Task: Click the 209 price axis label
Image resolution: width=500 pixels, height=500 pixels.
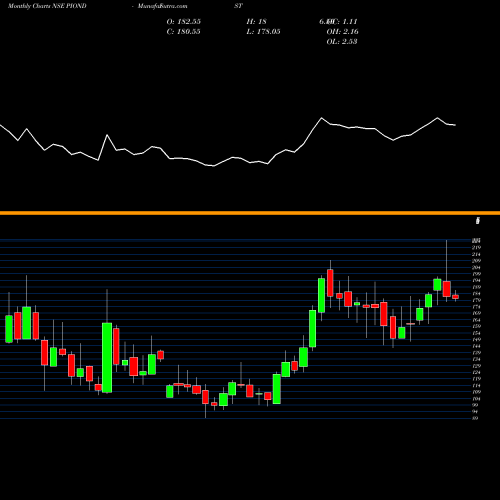Action: coord(476,261)
